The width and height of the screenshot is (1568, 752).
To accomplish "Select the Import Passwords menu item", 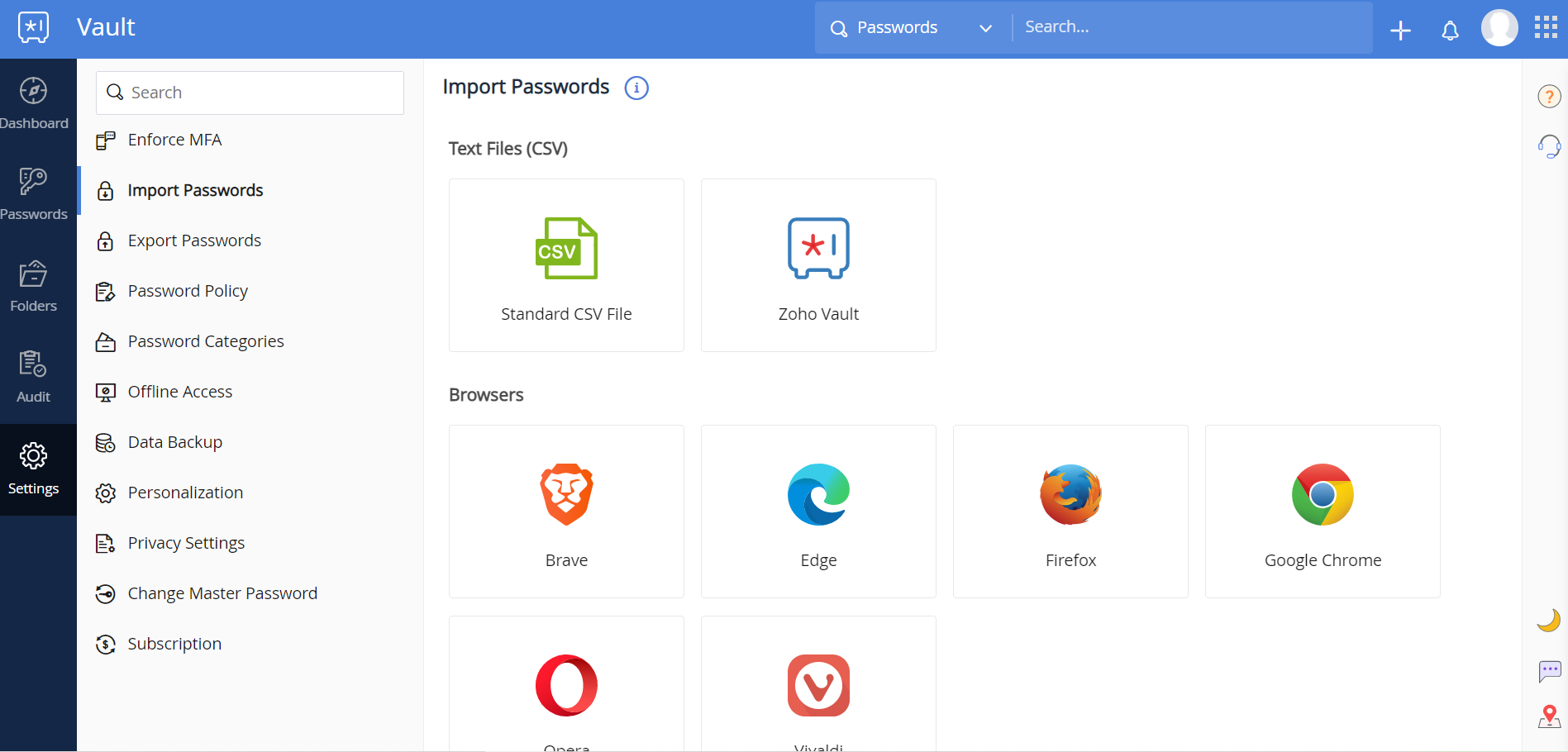I will 195,190.
